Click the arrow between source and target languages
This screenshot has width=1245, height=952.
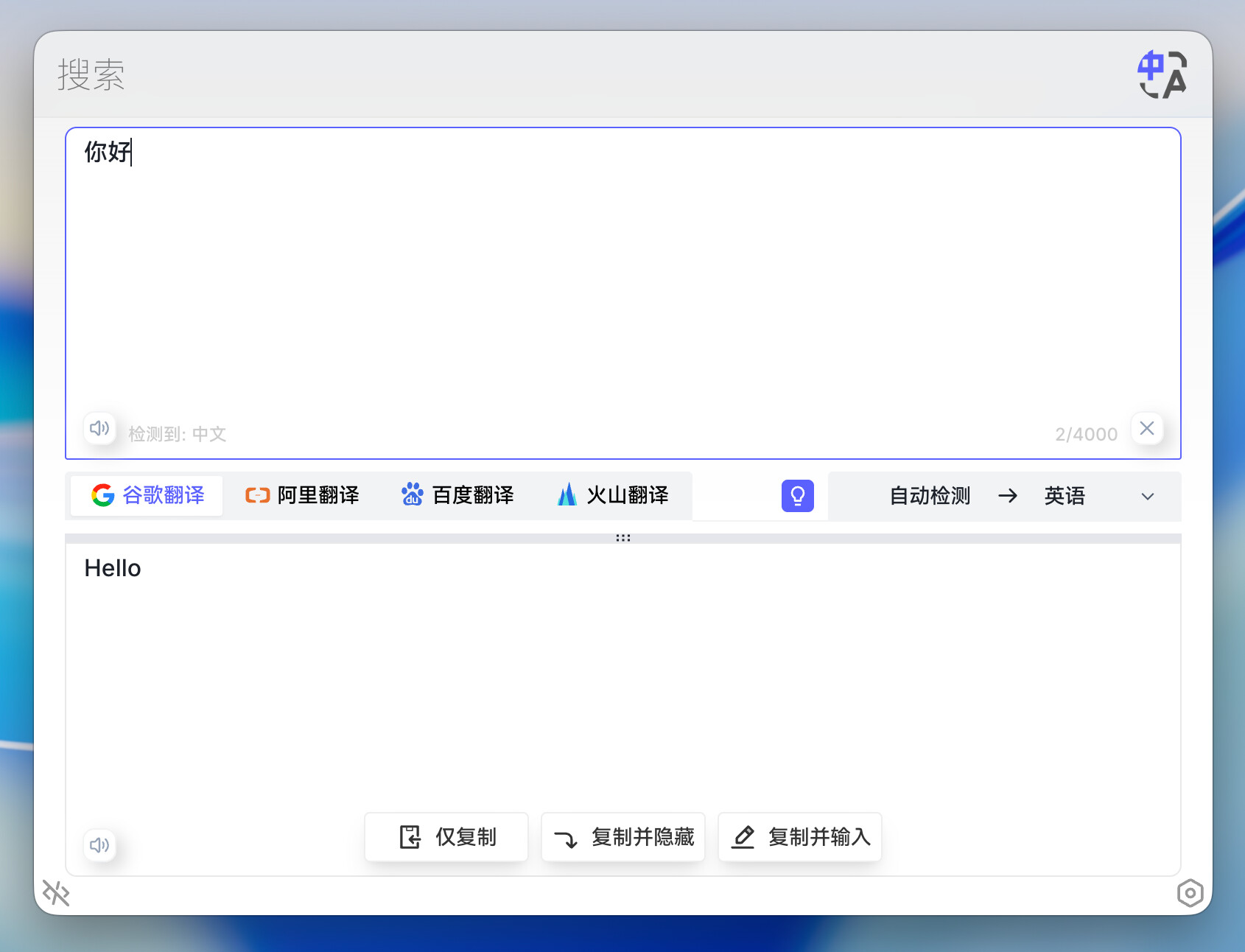click(x=1008, y=496)
